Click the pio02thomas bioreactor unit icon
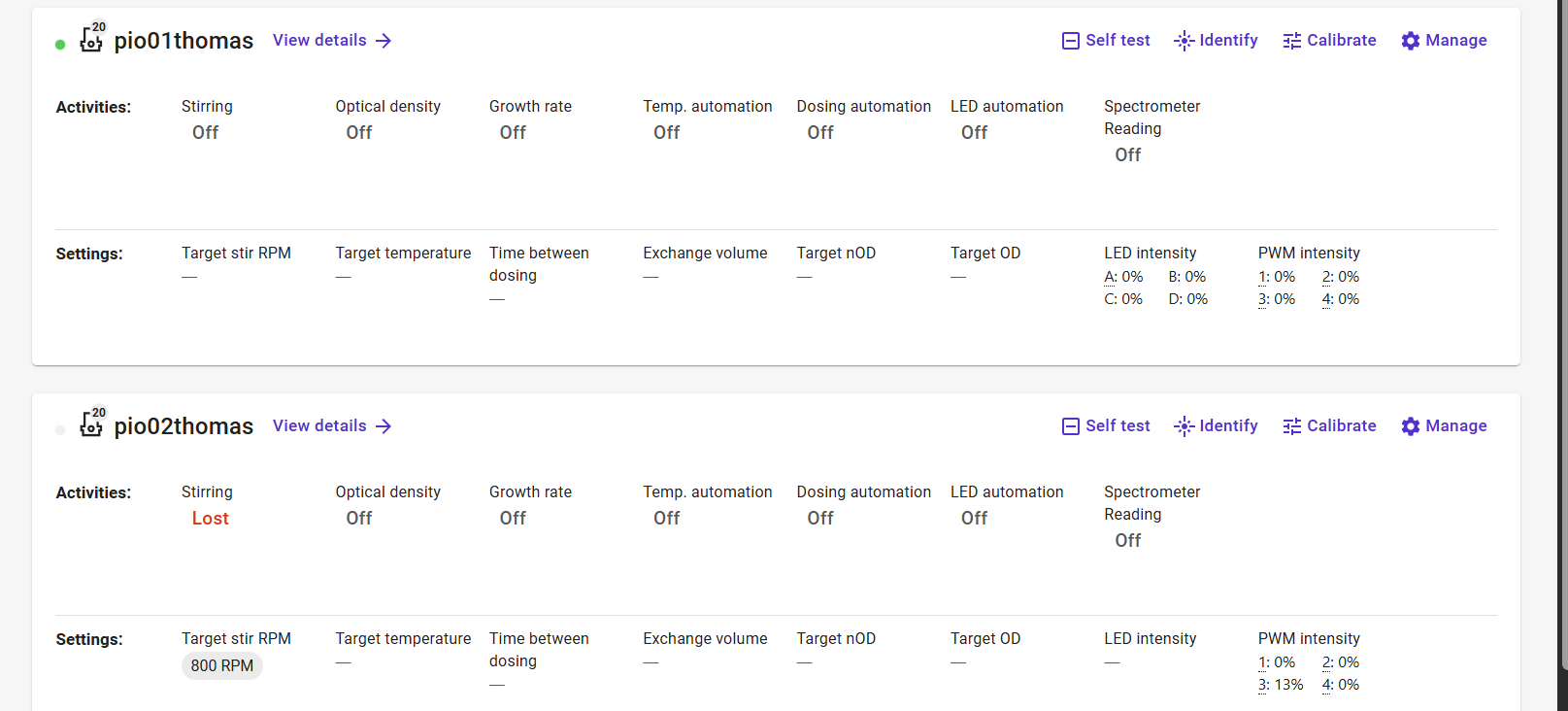This screenshot has width=1568, height=711. [x=91, y=425]
